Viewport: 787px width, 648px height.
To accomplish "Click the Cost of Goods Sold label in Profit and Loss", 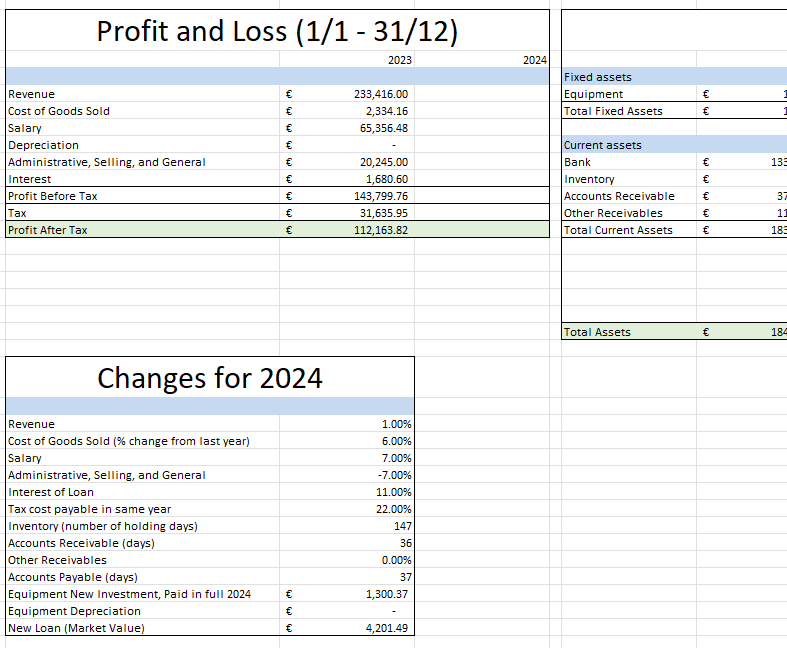I will pyautogui.click(x=59, y=111).
